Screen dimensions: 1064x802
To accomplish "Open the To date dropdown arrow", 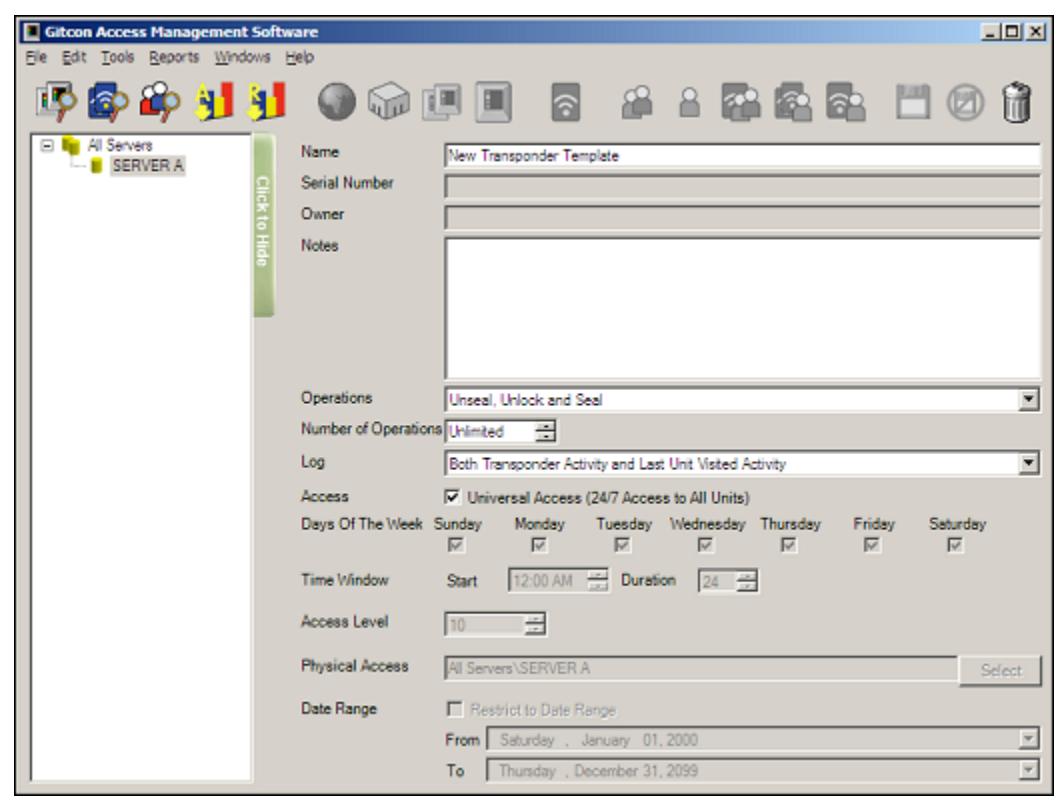I will coord(1029,769).
